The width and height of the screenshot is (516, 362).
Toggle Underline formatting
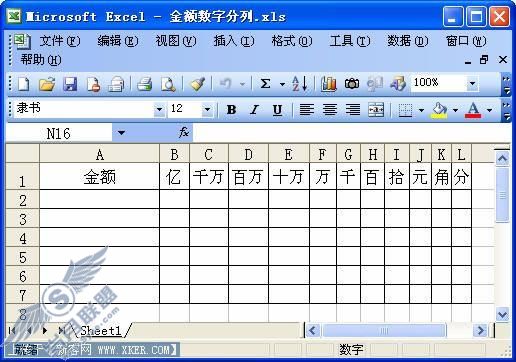277,110
